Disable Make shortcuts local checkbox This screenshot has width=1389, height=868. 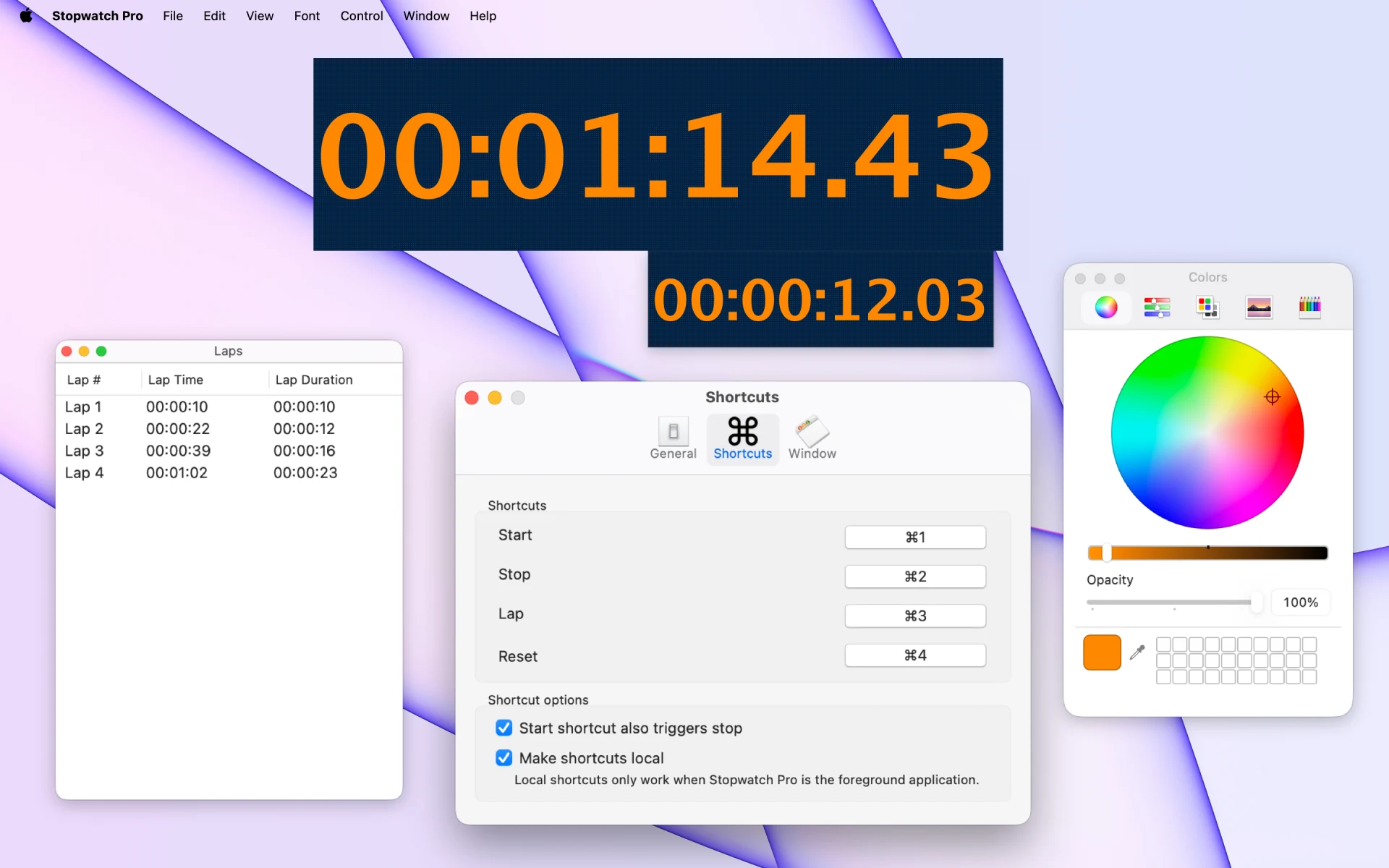click(x=504, y=757)
